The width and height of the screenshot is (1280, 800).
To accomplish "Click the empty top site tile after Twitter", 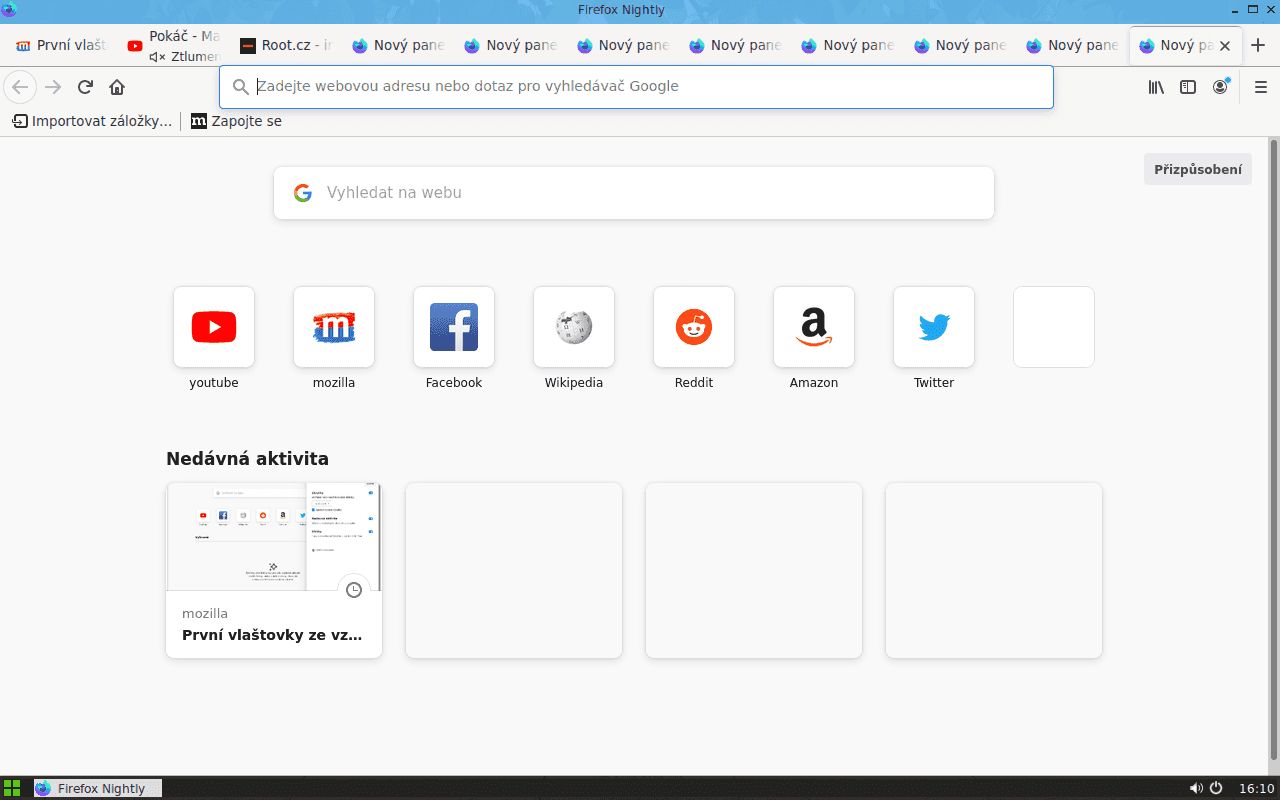I will pos(1054,327).
